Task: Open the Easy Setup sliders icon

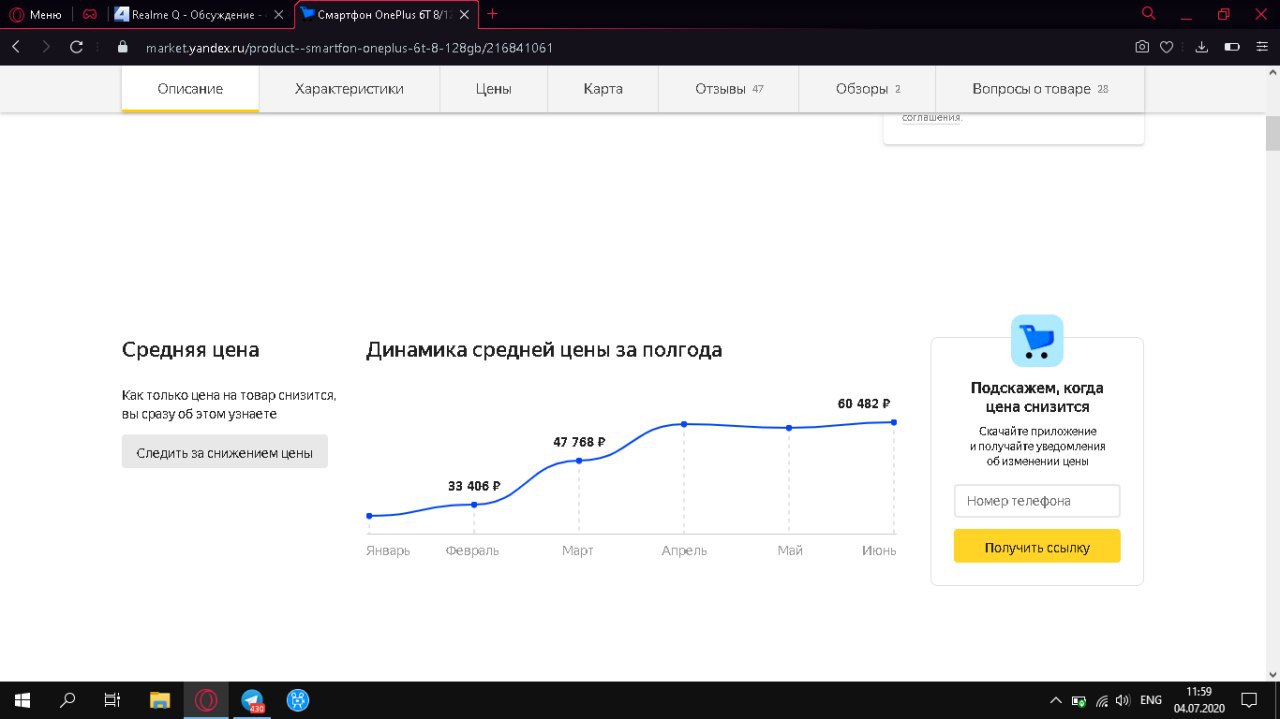Action: click(x=1262, y=47)
